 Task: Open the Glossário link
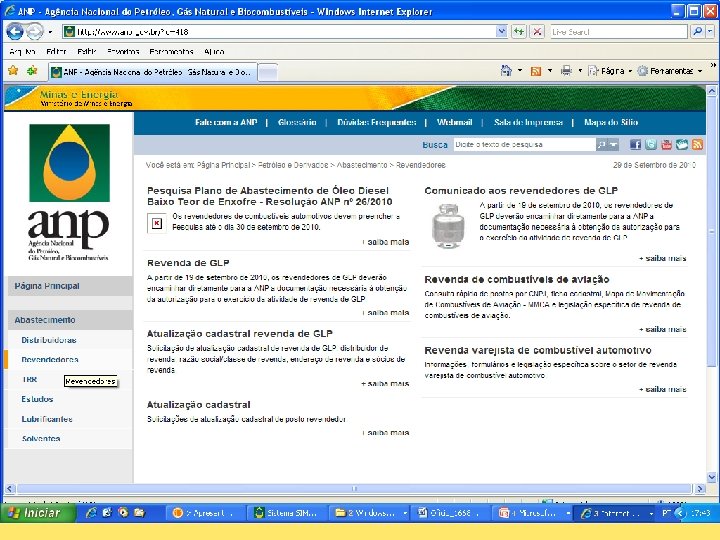pos(297,122)
